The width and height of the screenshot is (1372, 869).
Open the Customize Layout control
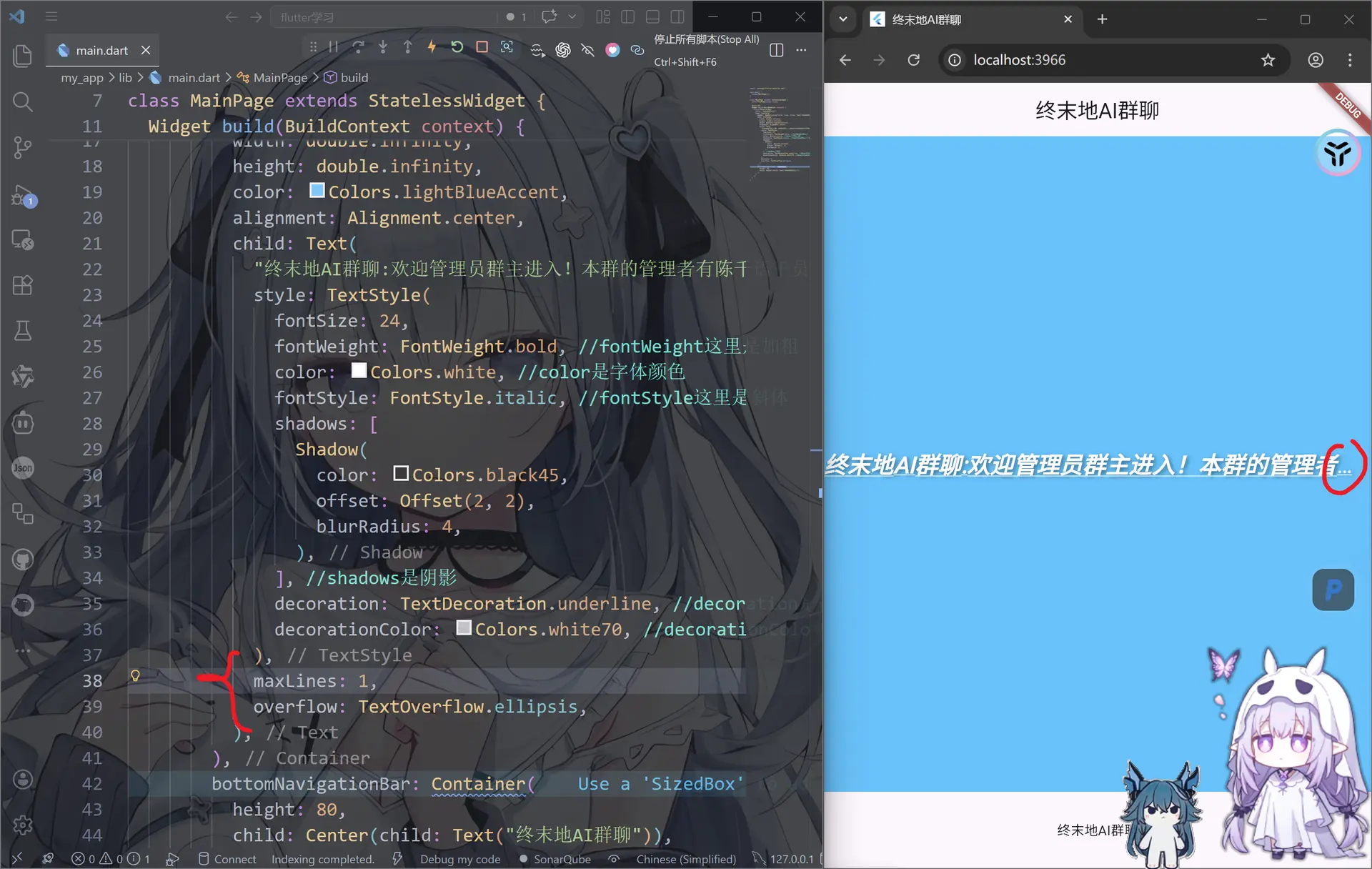603,17
